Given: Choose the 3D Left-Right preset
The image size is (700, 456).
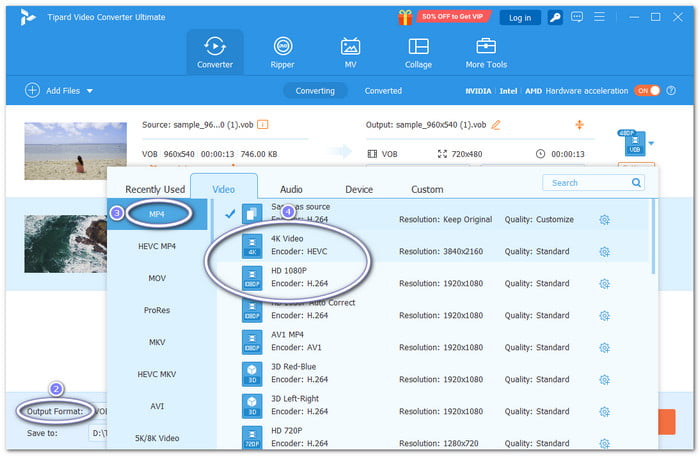Looking at the screenshot, I should point(431,406).
